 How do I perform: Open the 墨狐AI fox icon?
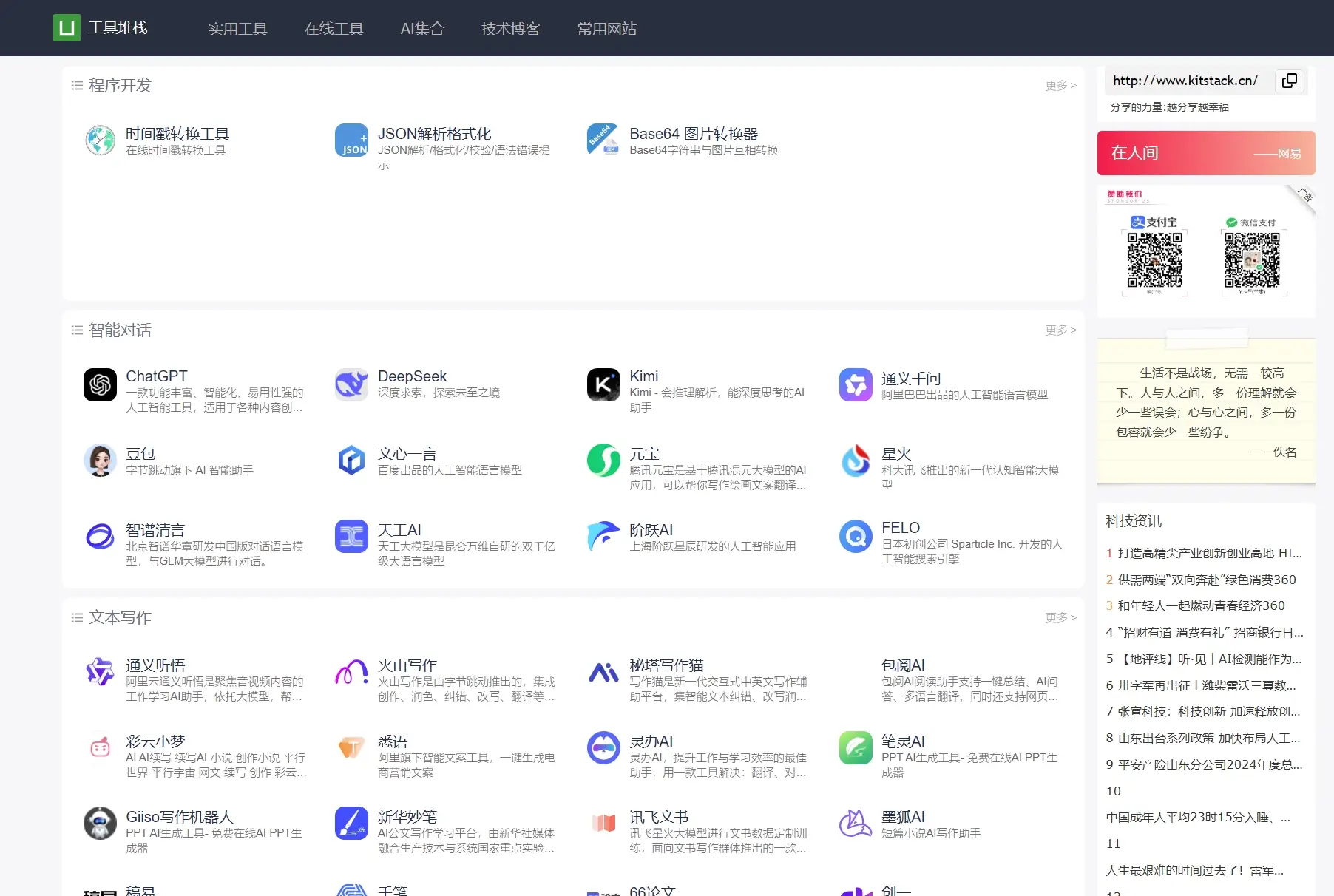point(856,823)
